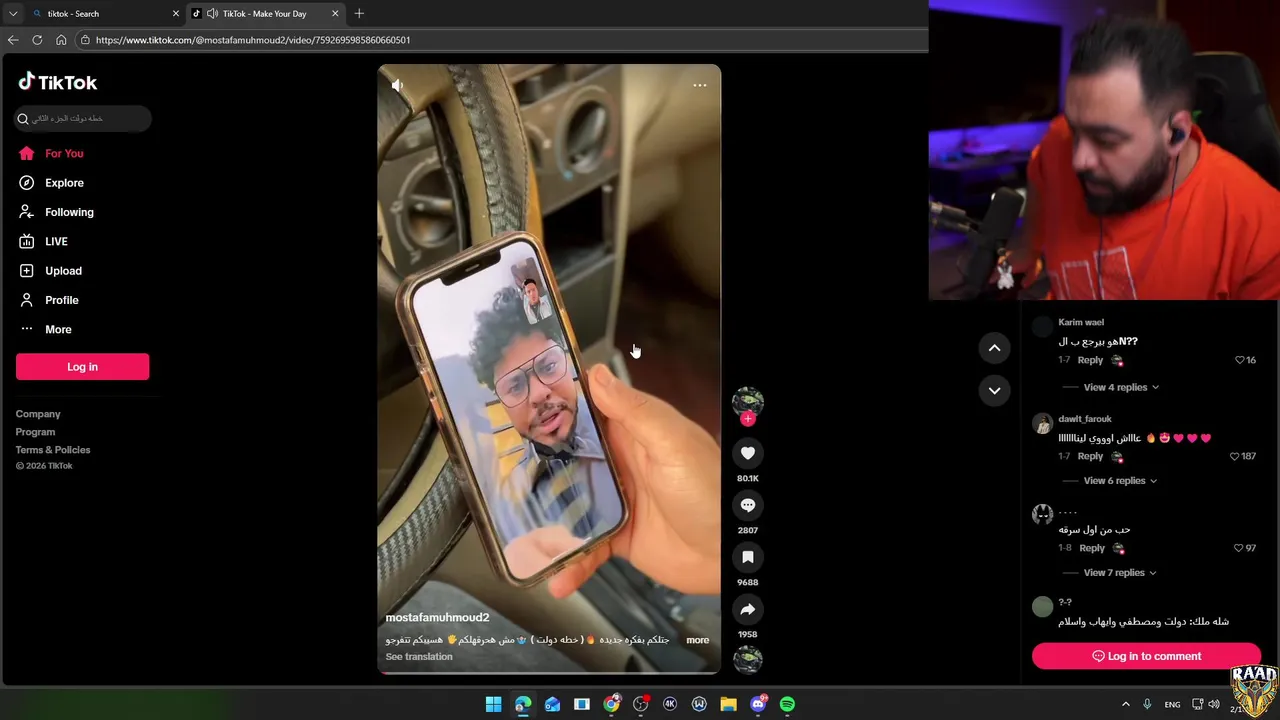Like Karim wael's comment (16 likes)

click(1240, 360)
